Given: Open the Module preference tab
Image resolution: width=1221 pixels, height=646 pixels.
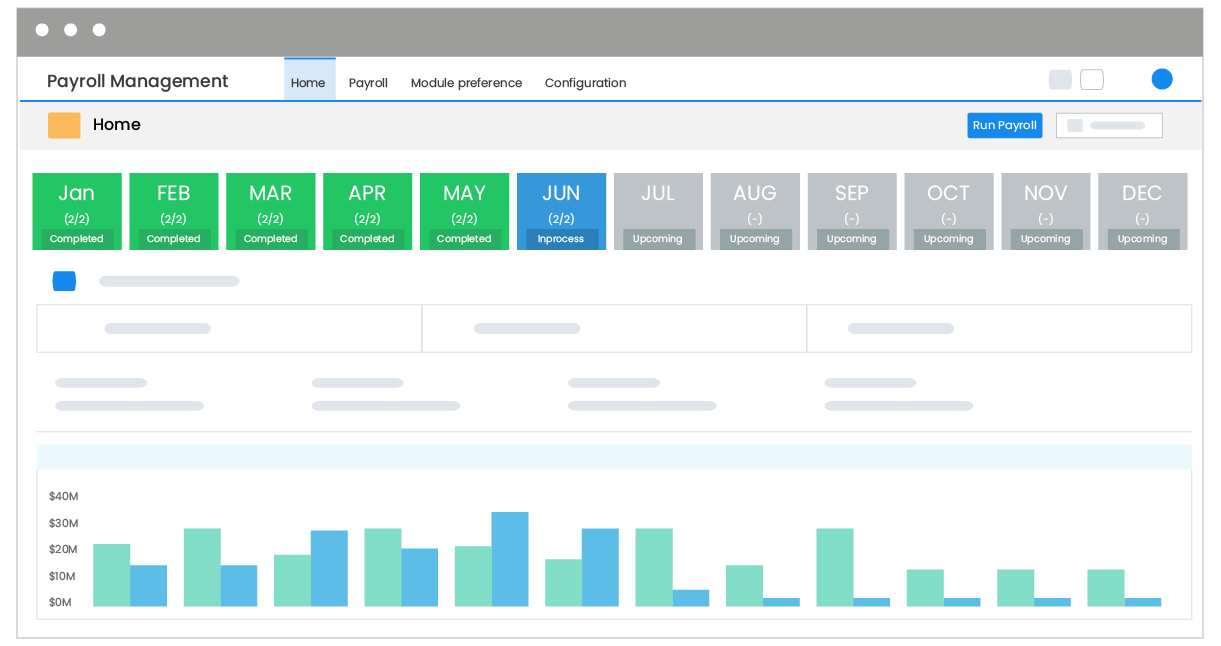Looking at the screenshot, I should pyautogui.click(x=466, y=82).
